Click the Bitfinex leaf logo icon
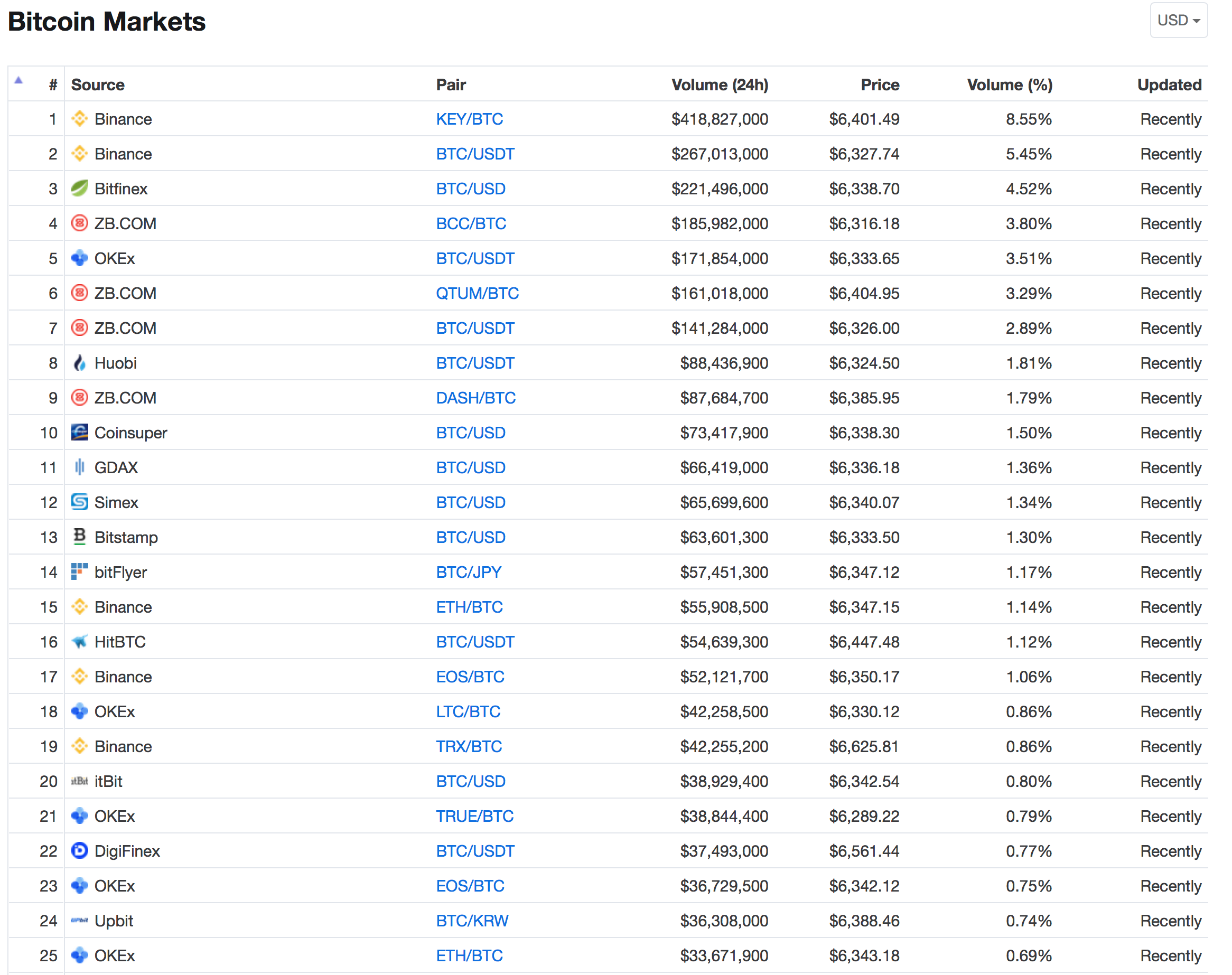Screen dimensions: 1232x975 79,189
